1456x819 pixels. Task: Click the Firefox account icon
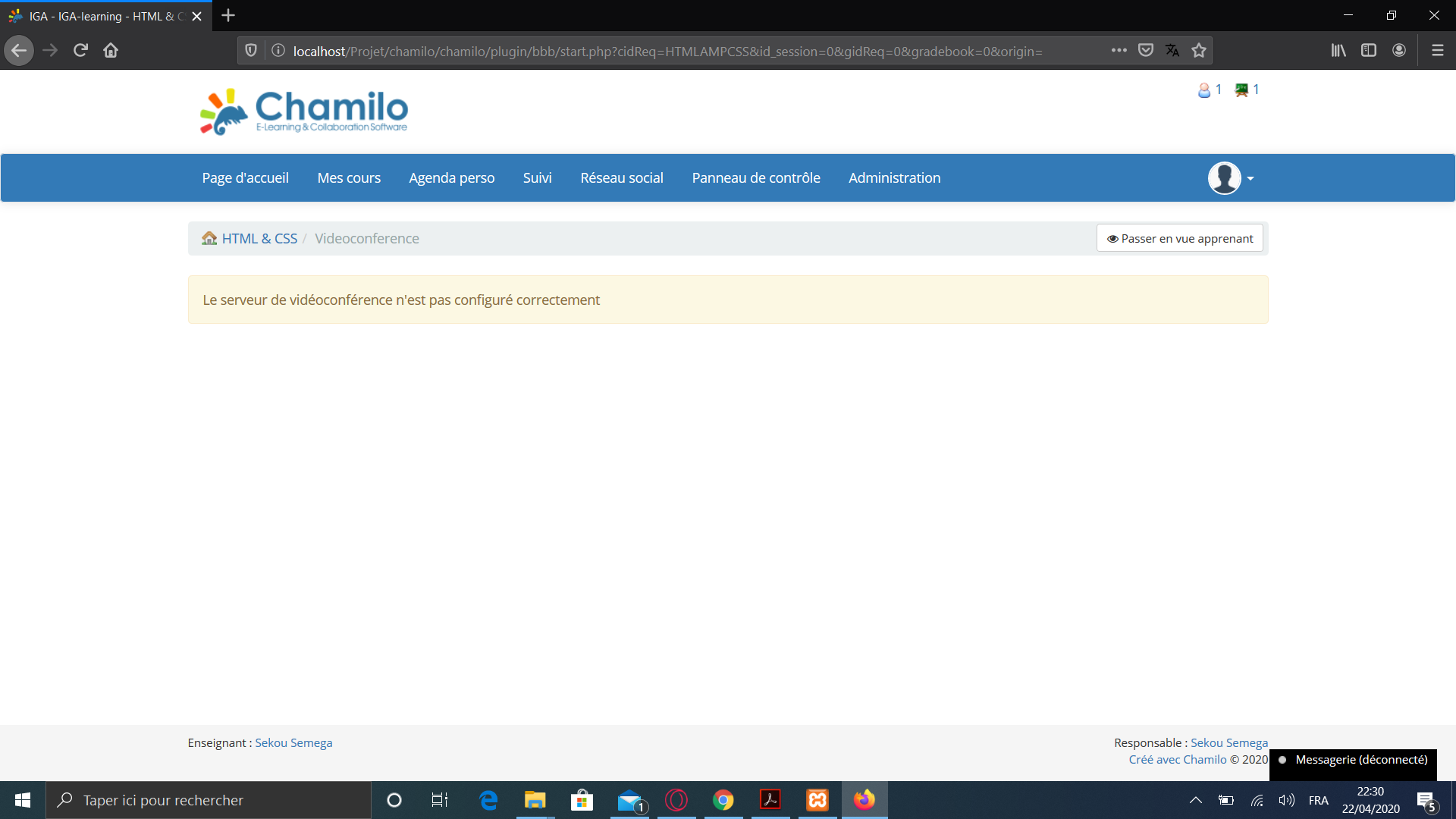(x=1399, y=50)
